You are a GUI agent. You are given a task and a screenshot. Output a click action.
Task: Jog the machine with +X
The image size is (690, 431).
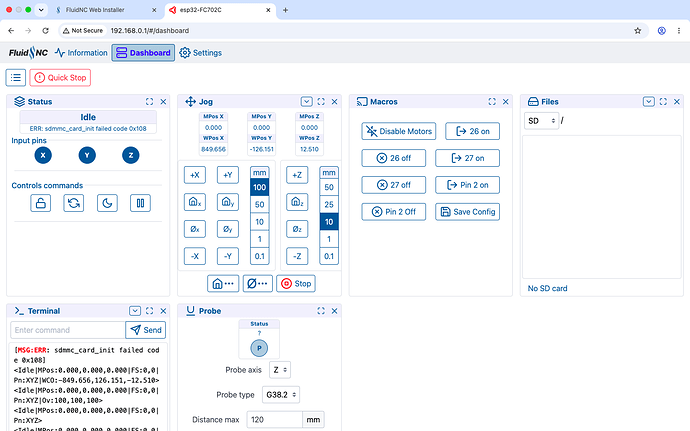tap(195, 175)
